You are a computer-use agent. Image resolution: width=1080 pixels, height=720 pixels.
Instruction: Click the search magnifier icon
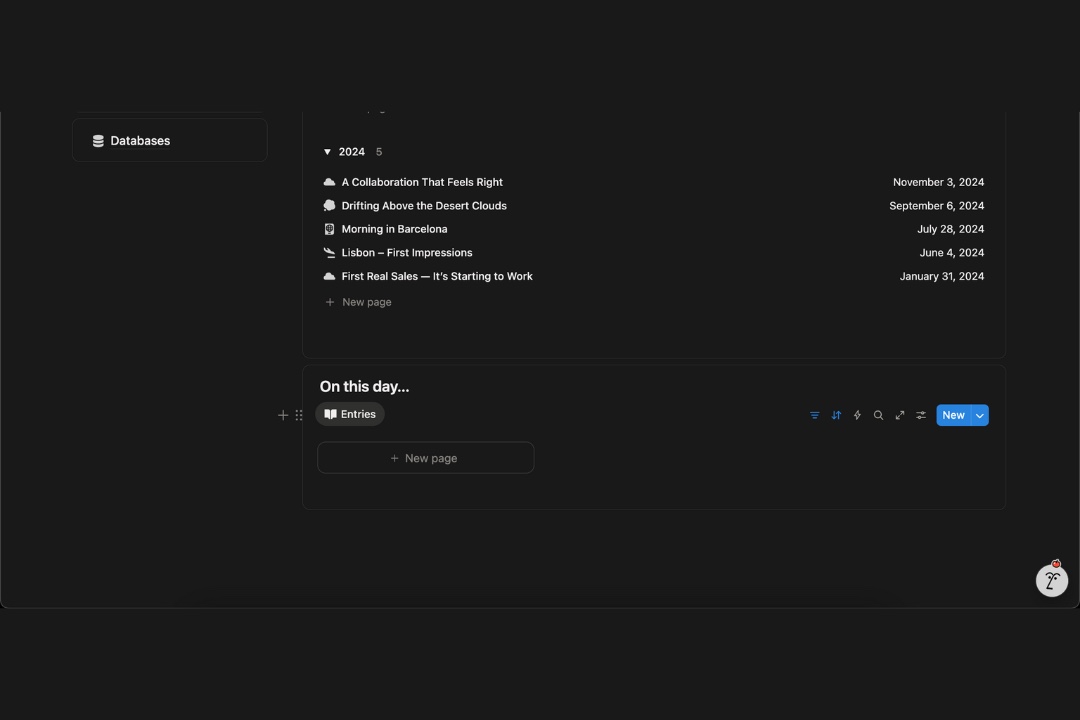[x=878, y=415]
